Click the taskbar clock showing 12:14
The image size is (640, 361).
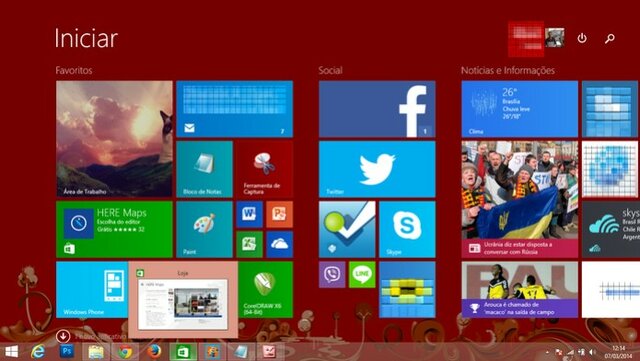tap(618, 352)
